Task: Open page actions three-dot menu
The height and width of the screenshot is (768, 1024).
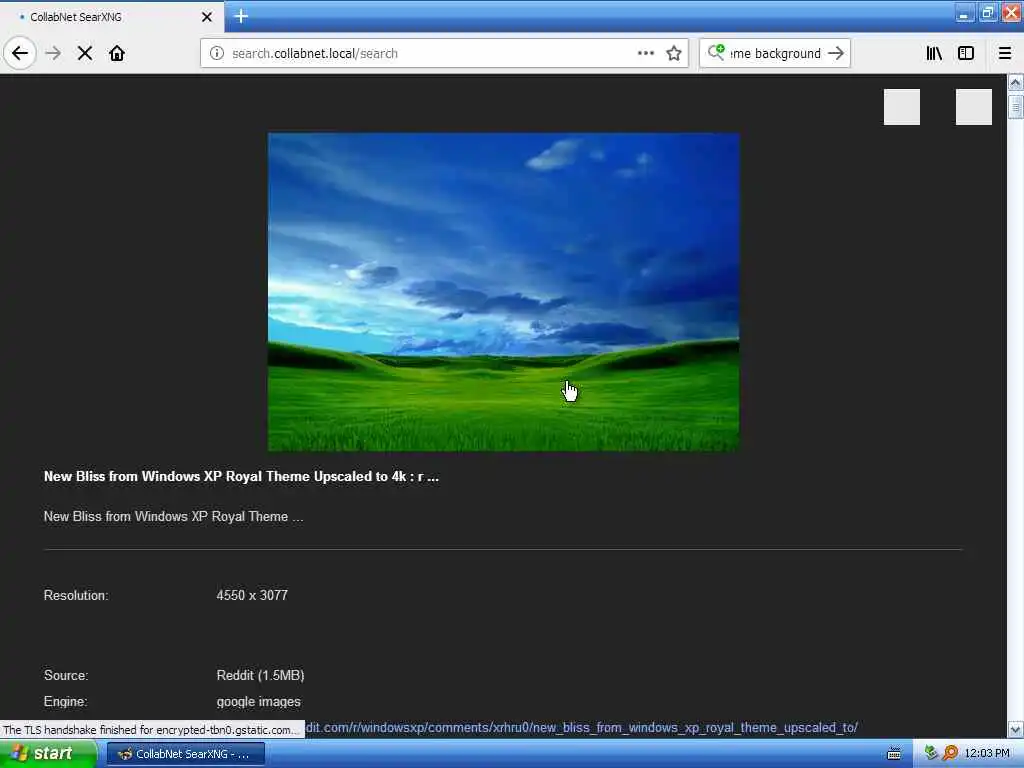Action: click(645, 53)
